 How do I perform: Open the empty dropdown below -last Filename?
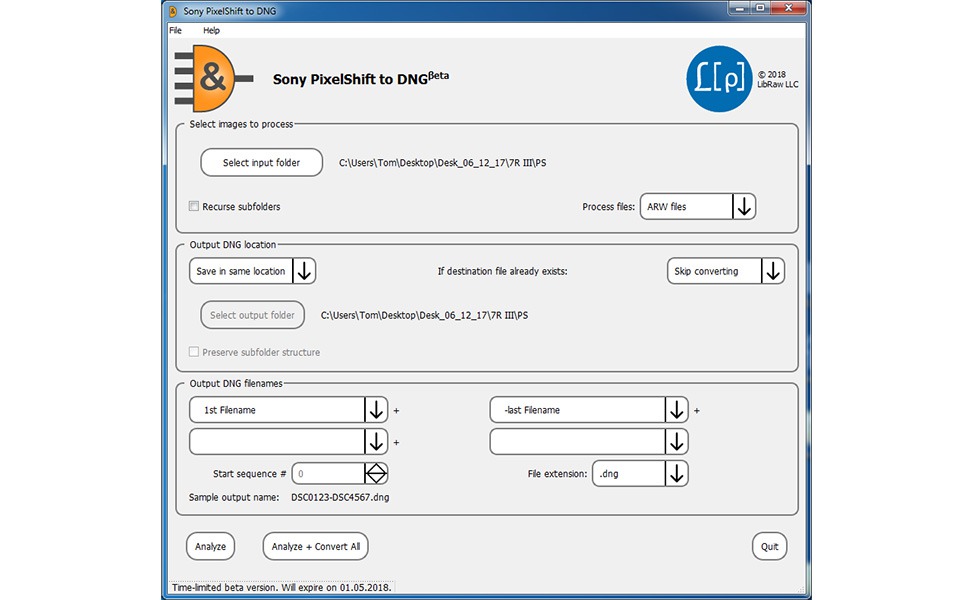pos(589,442)
